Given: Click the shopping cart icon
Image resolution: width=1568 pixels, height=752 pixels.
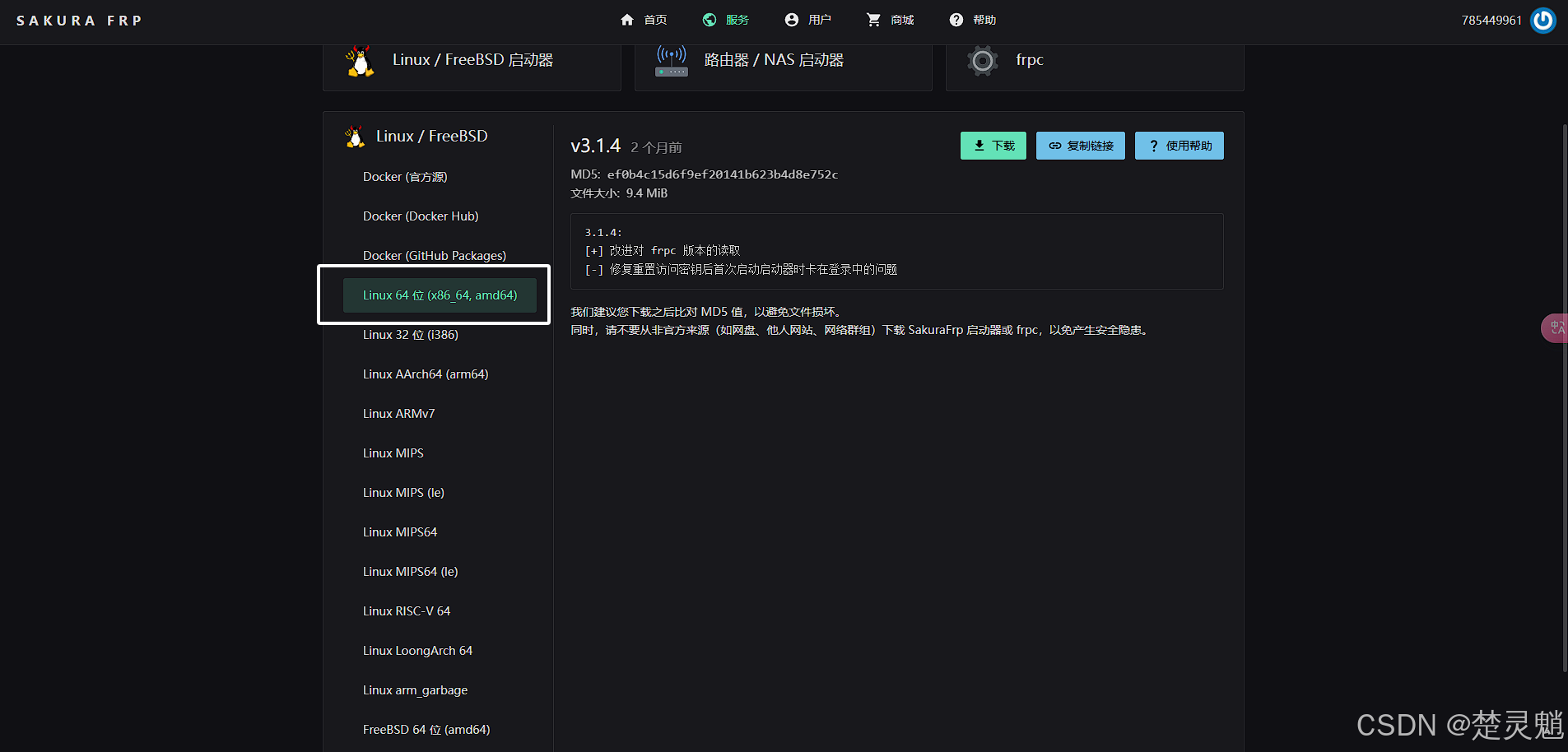Looking at the screenshot, I should (x=873, y=20).
